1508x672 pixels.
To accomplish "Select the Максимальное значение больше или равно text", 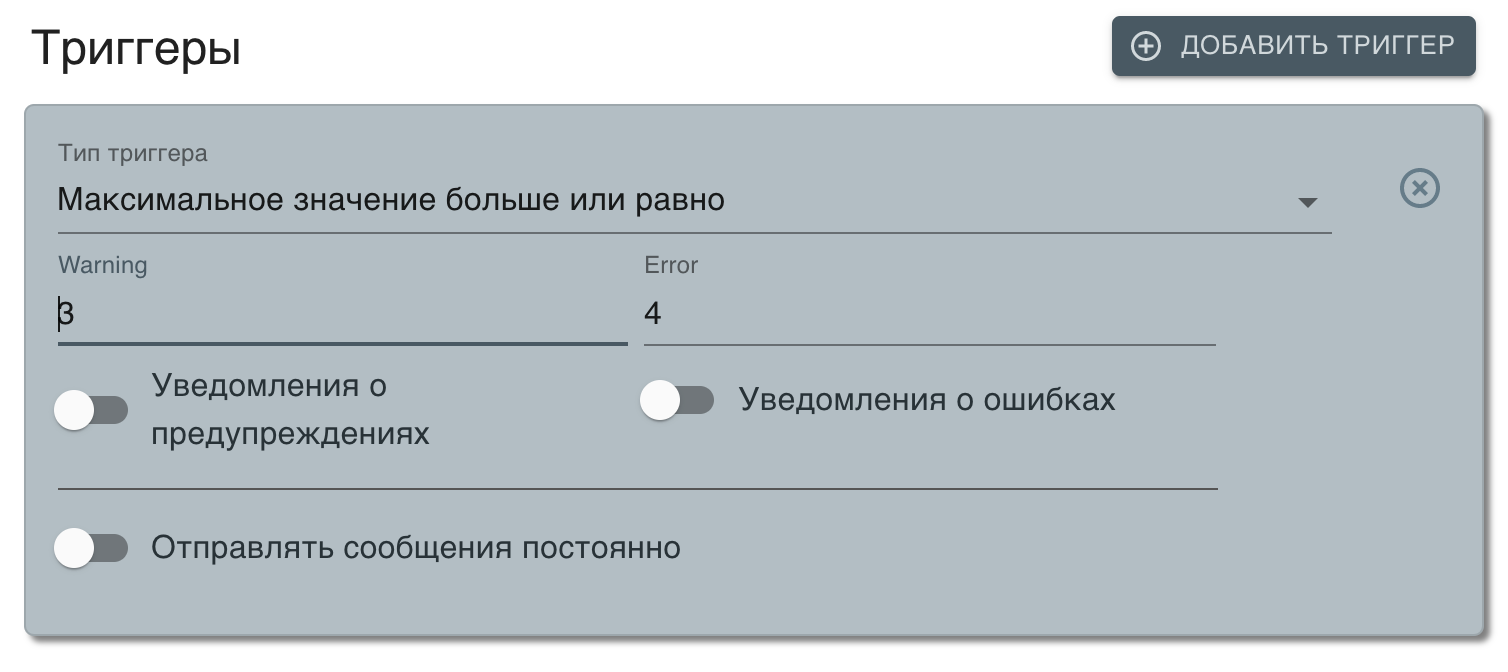I will 391,201.
